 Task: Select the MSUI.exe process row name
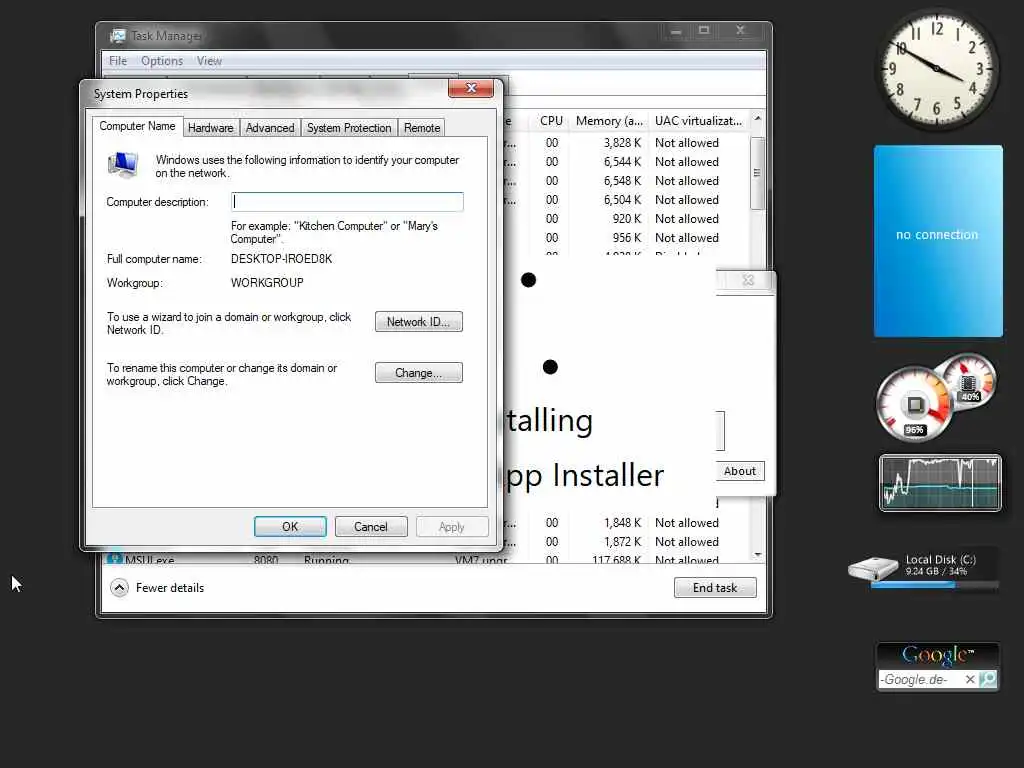click(150, 560)
